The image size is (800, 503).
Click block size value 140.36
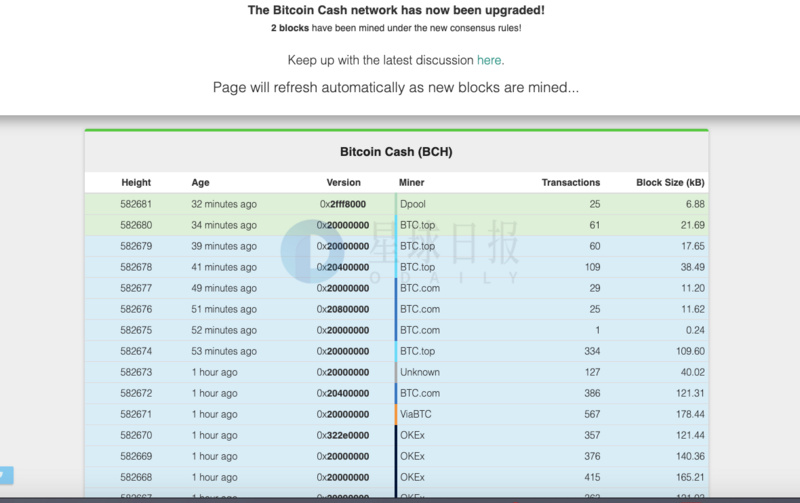(690, 456)
